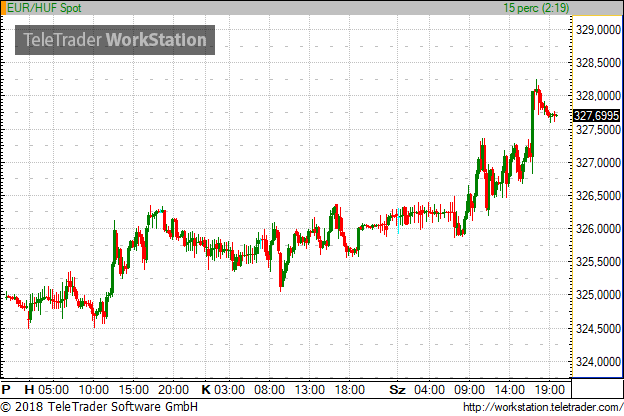Open the workstation.teletrader.com link
The width and height of the screenshot is (624, 416).
(543, 407)
